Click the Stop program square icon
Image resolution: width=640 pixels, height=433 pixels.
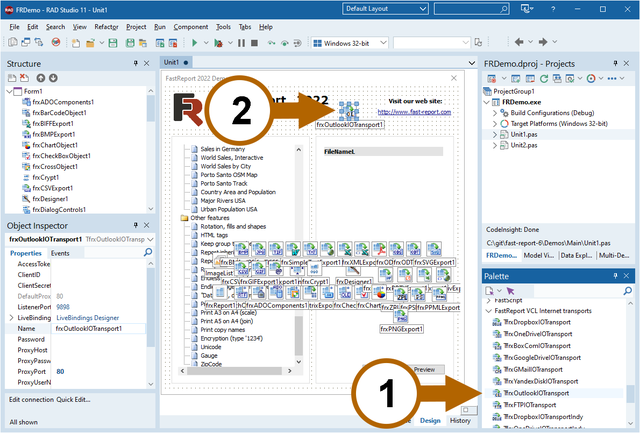(254, 43)
